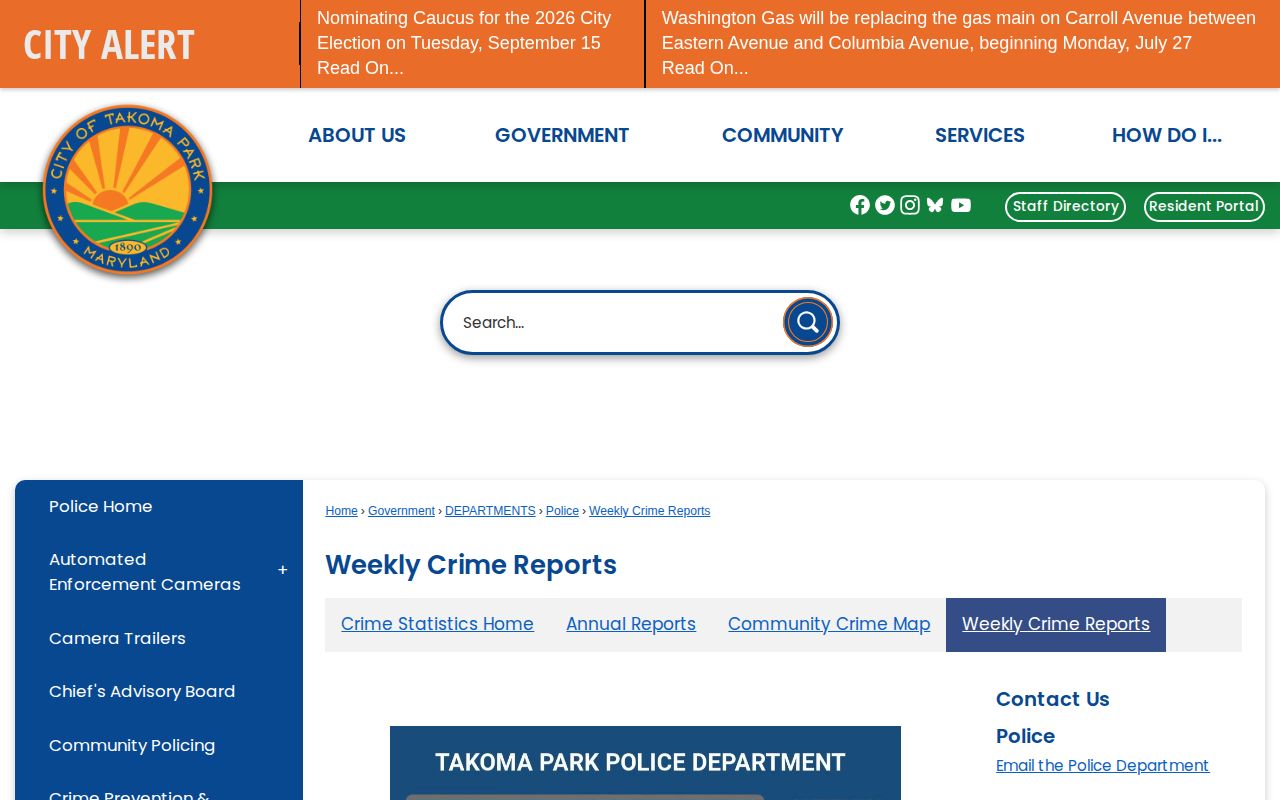
Task: Open the About Us menu
Action: [x=357, y=135]
